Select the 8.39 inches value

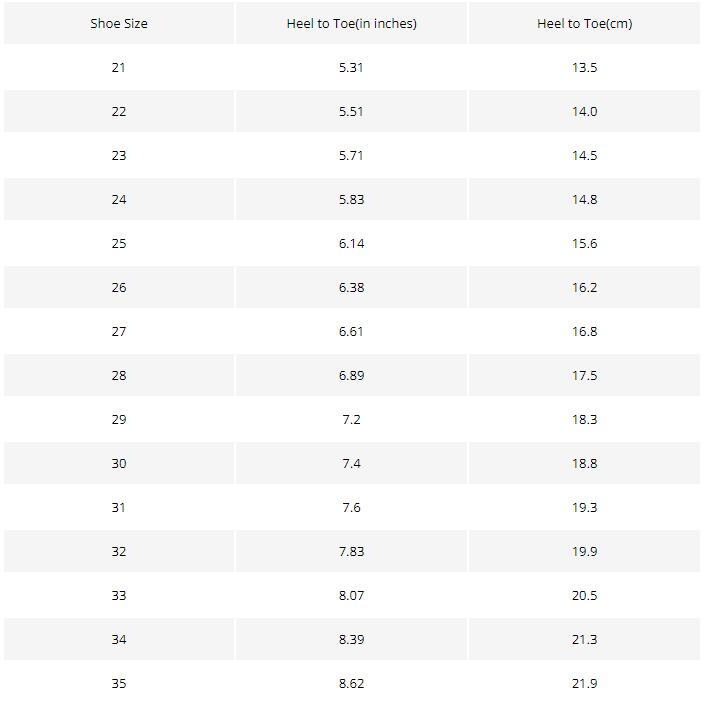pyautogui.click(x=351, y=639)
